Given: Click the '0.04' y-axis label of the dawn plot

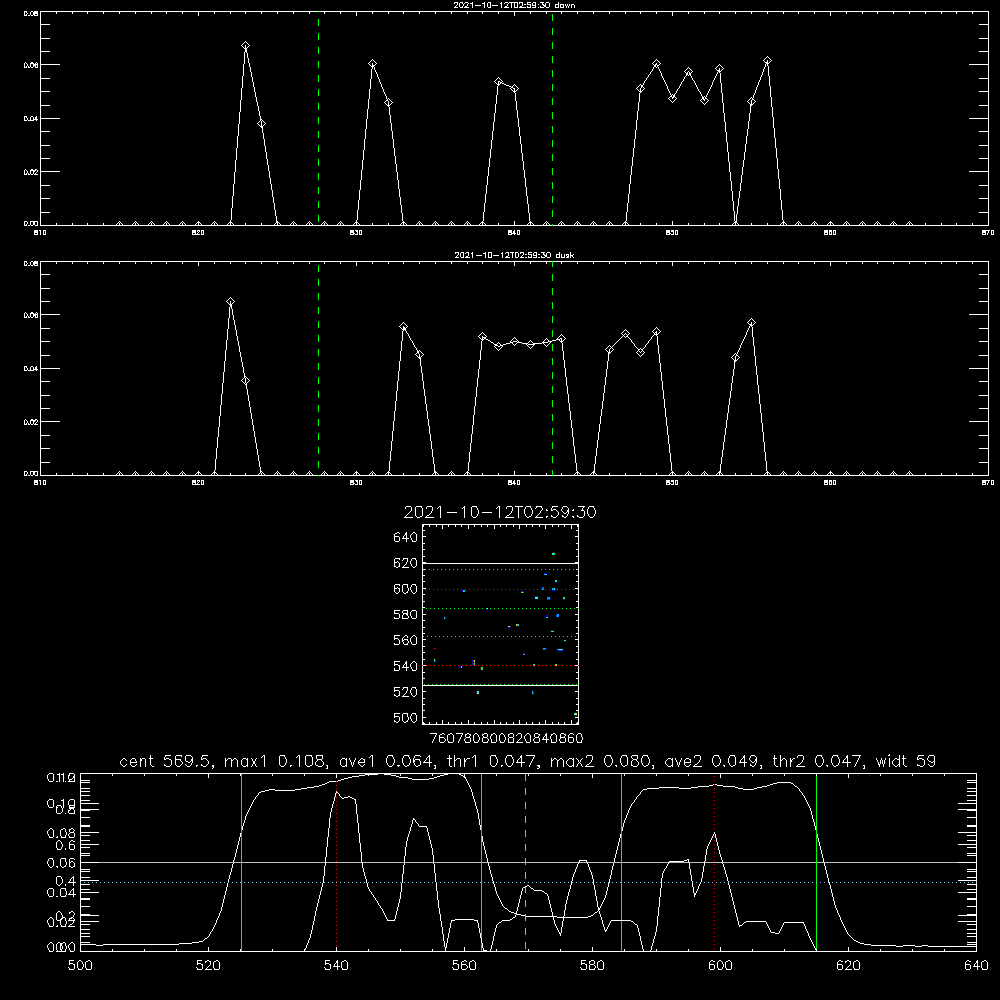Looking at the screenshot, I should 32,119.
